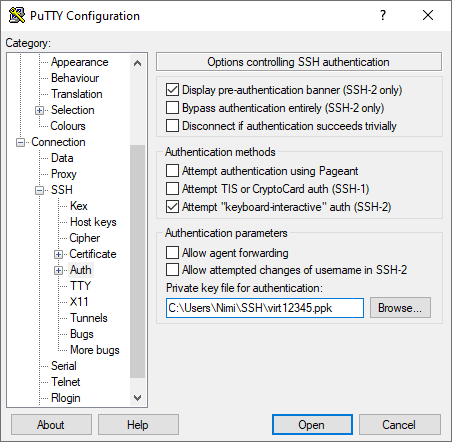Screen dimensions: 452x442
Task: Collapse the SSH tree node
Action: coord(39,190)
